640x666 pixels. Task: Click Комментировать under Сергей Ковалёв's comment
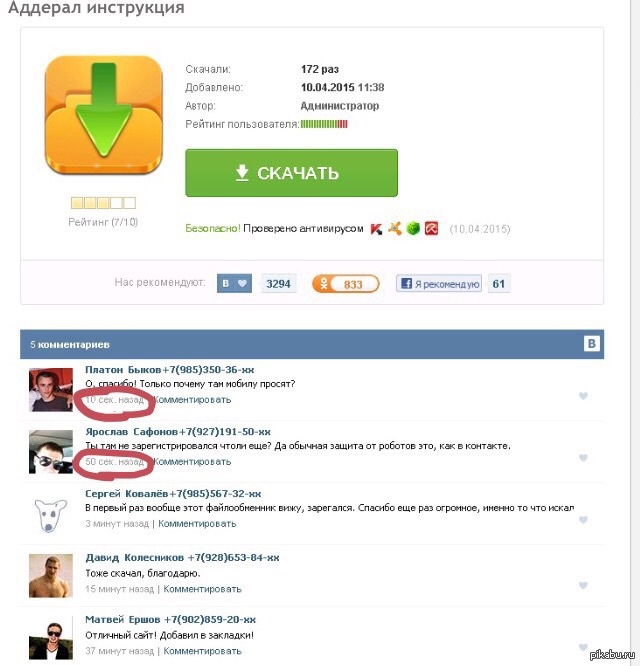tap(197, 524)
